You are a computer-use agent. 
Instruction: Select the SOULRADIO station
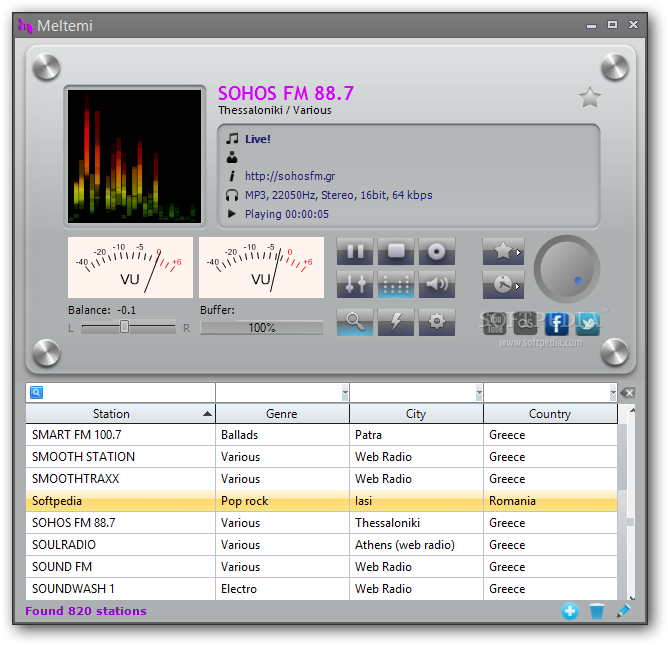click(x=321, y=545)
